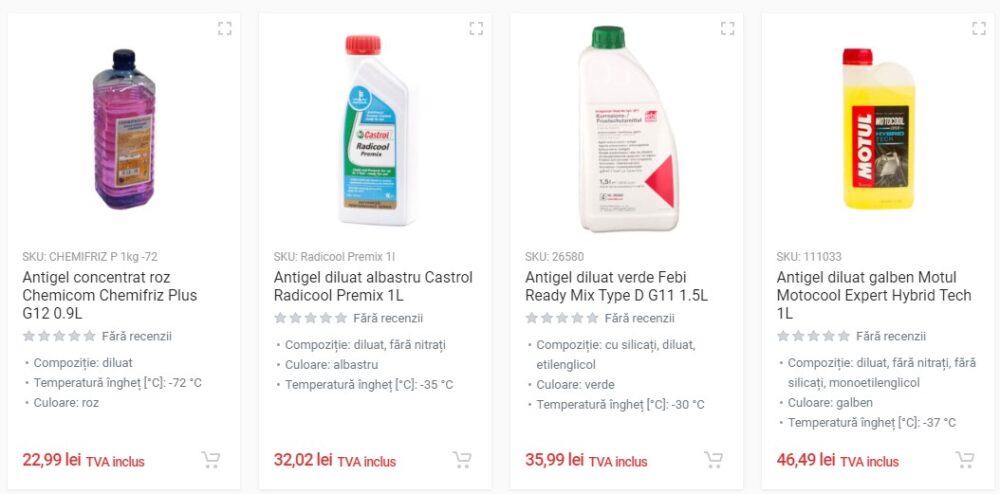Click the white Febi bottle image
Viewport: 1000px width, 494px height.
coord(628,129)
